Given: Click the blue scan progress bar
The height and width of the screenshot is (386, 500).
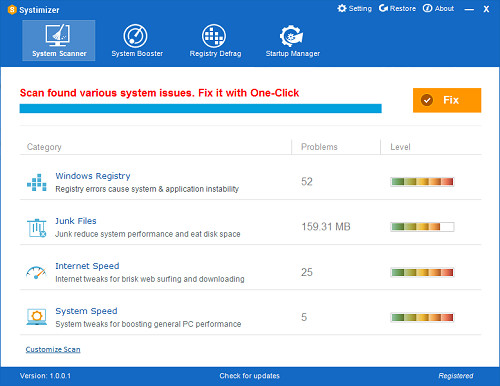Looking at the screenshot, I should [x=200, y=108].
